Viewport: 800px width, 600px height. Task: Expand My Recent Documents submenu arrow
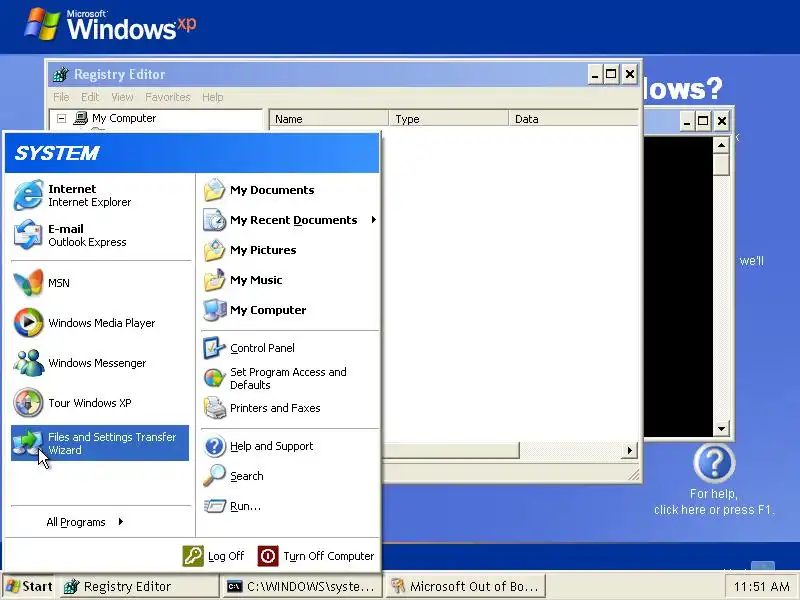[x=373, y=219]
